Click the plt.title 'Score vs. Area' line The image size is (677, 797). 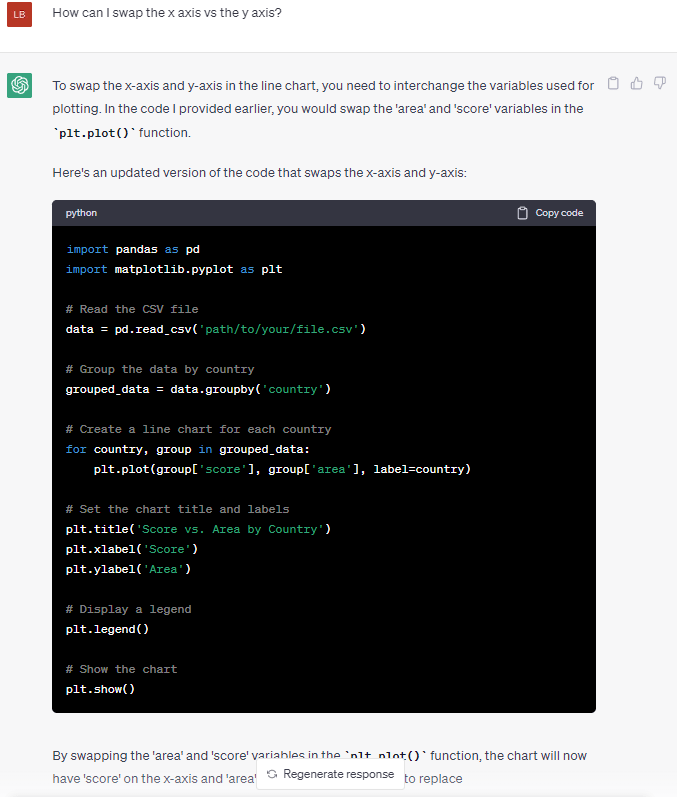coord(198,529)
